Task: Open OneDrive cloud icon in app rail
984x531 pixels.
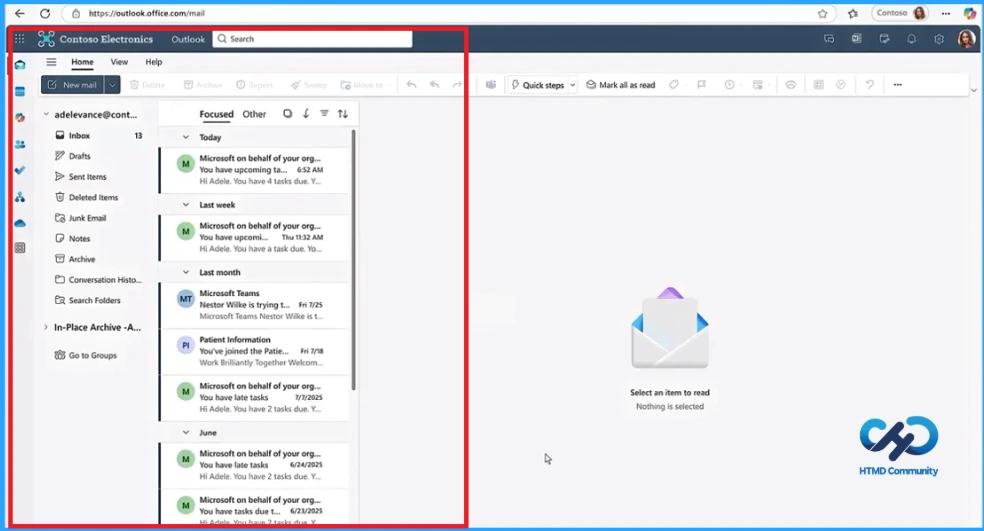Action: click(20, 223)
